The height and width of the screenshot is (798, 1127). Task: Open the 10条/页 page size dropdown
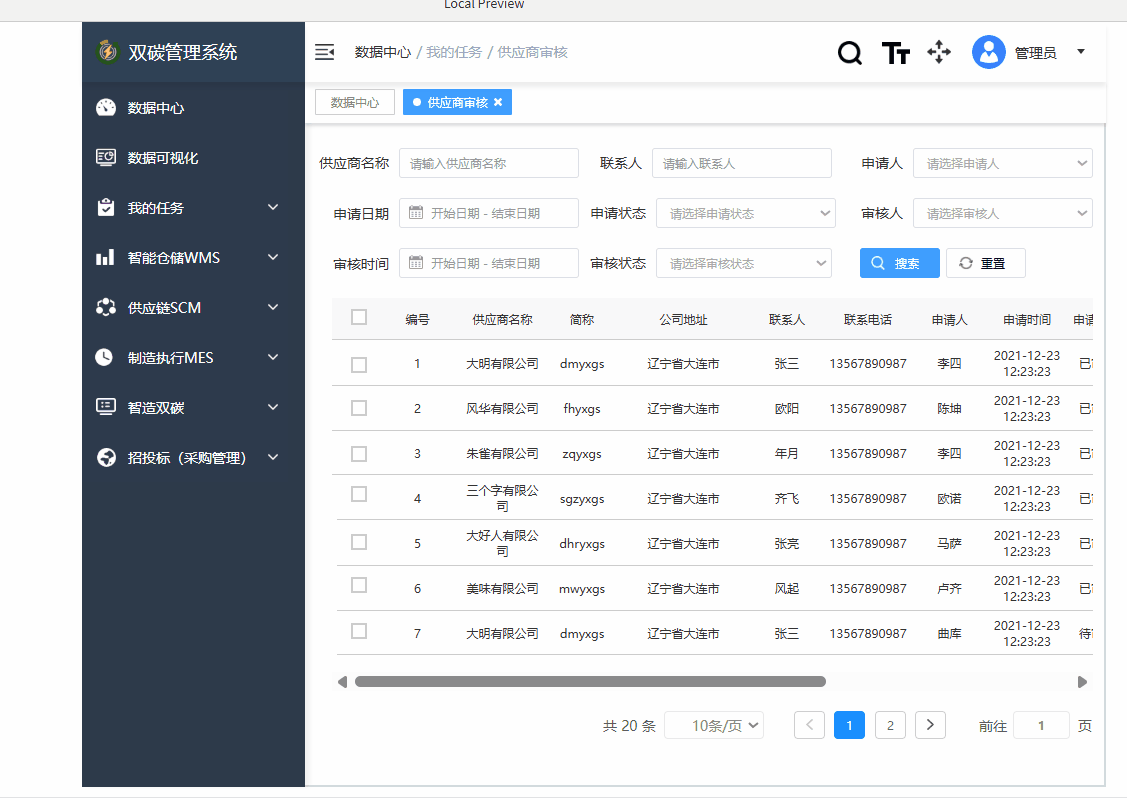point(714,725)
